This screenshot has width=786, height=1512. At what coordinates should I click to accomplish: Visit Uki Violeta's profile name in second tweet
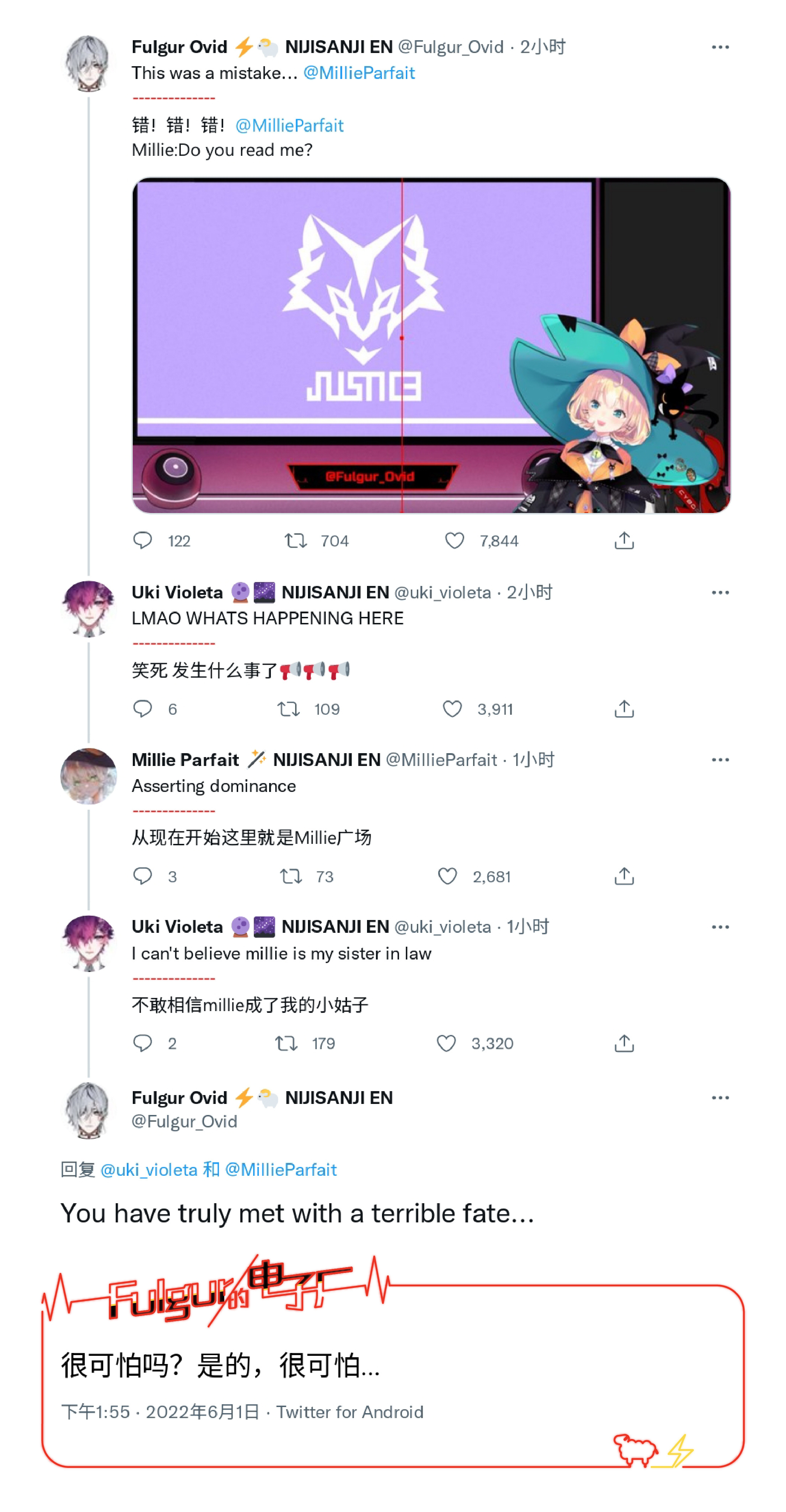177,592
